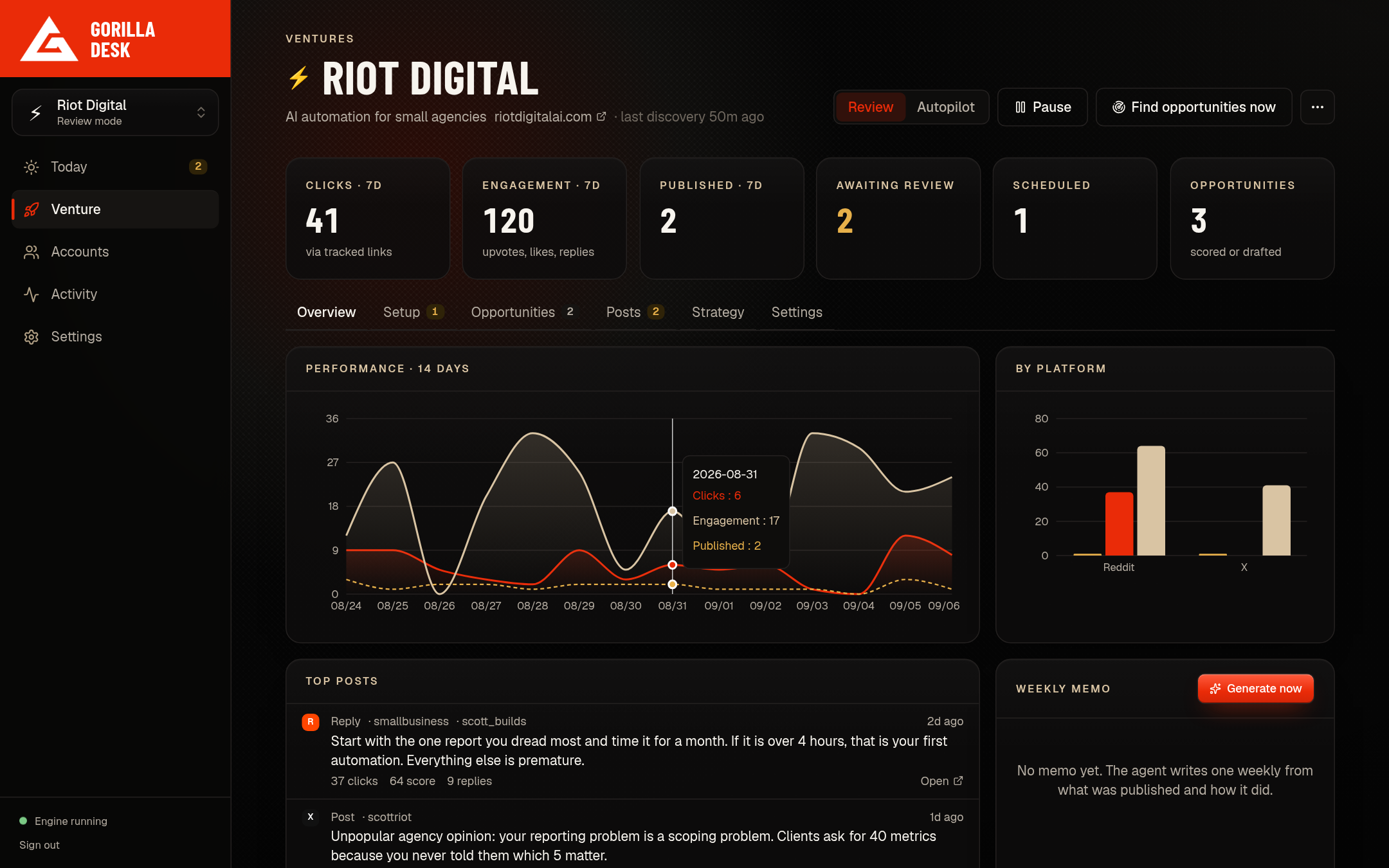
Task: Click the sparkle icon in Generate now
Action: click(1215, 689)
